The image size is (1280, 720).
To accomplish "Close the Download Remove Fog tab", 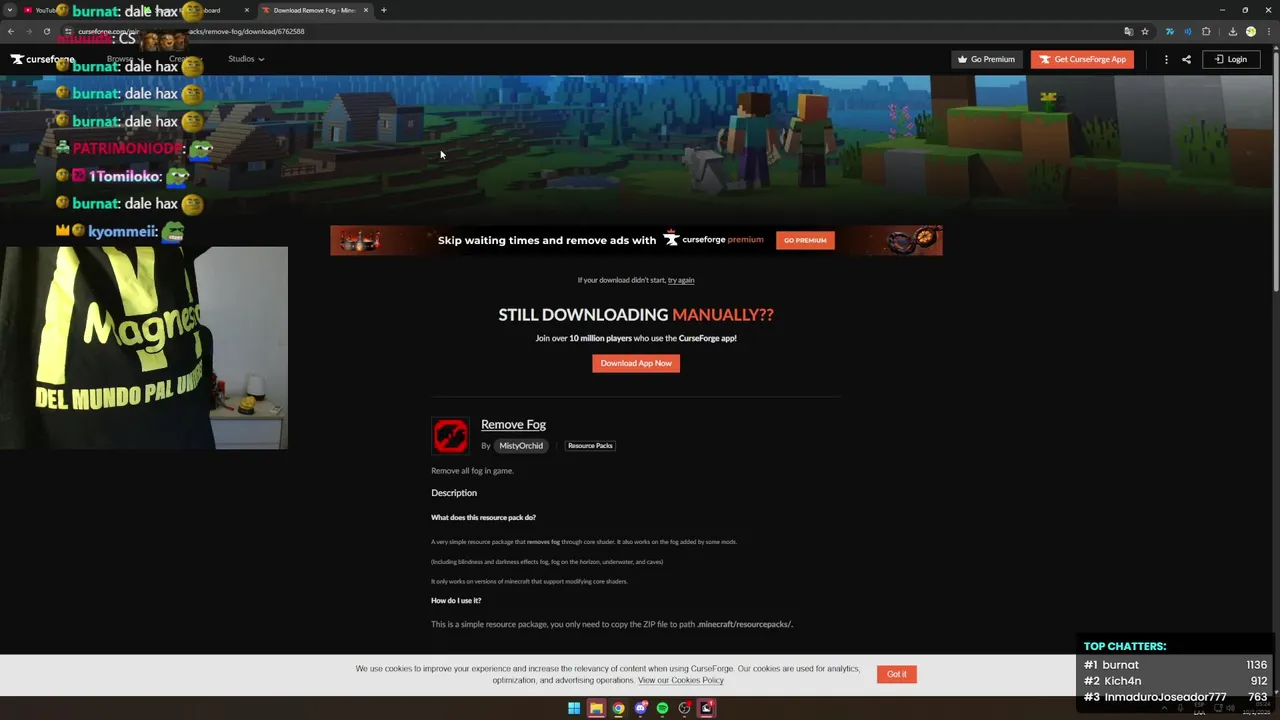I will click(x=366, y=10).
